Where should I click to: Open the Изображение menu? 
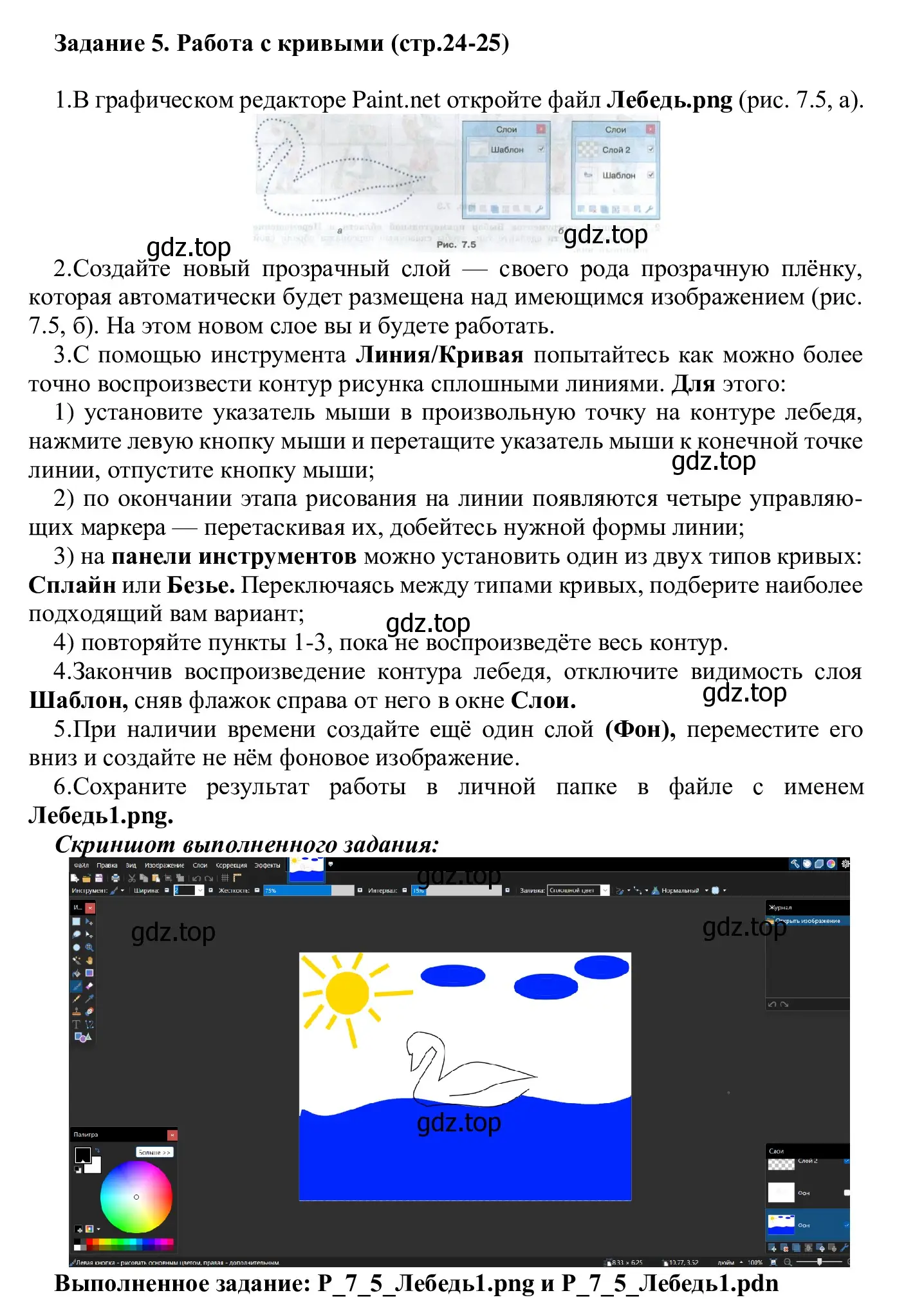coord(165,865)
